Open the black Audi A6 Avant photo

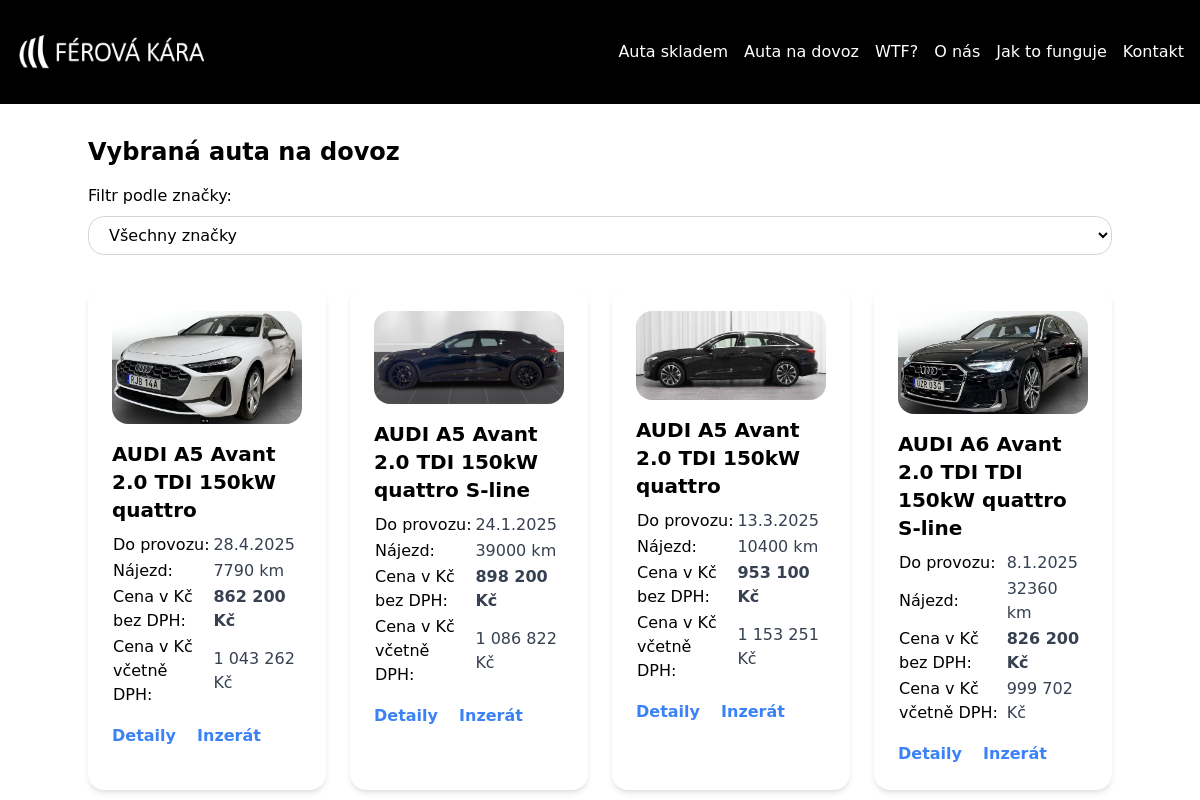point(993,362)
